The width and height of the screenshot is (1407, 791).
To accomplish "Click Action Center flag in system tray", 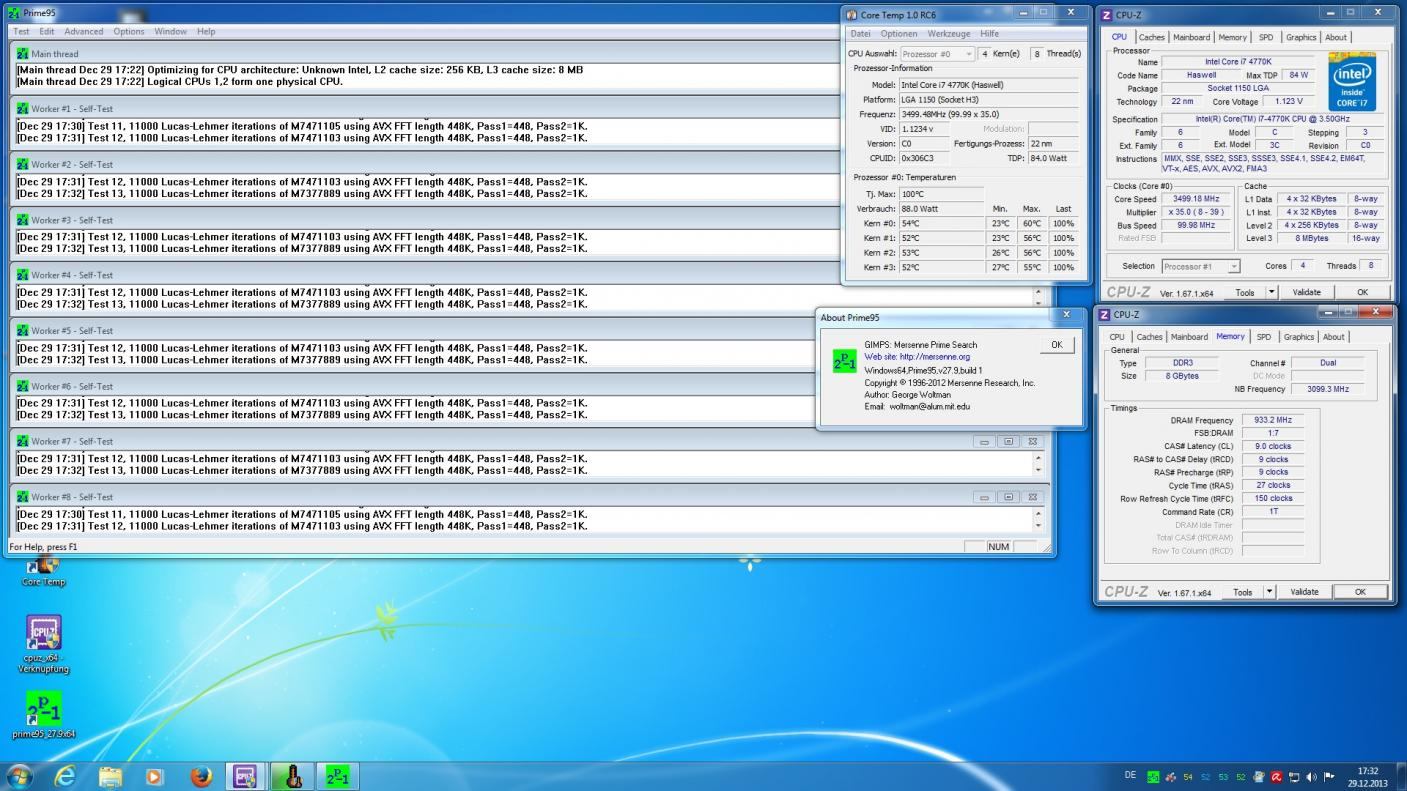I will point(1330,777).
